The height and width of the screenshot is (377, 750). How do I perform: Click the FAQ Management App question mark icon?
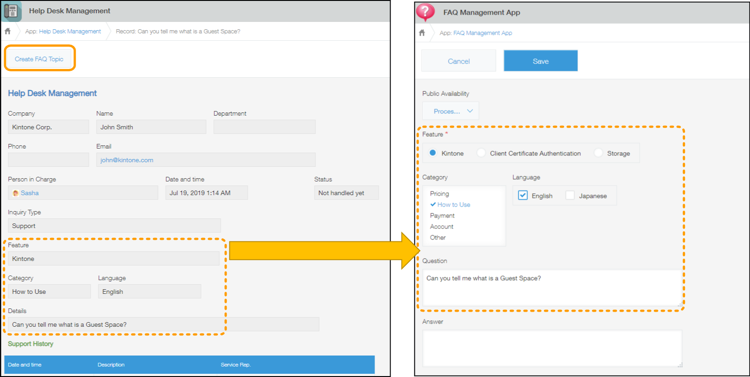425,12
